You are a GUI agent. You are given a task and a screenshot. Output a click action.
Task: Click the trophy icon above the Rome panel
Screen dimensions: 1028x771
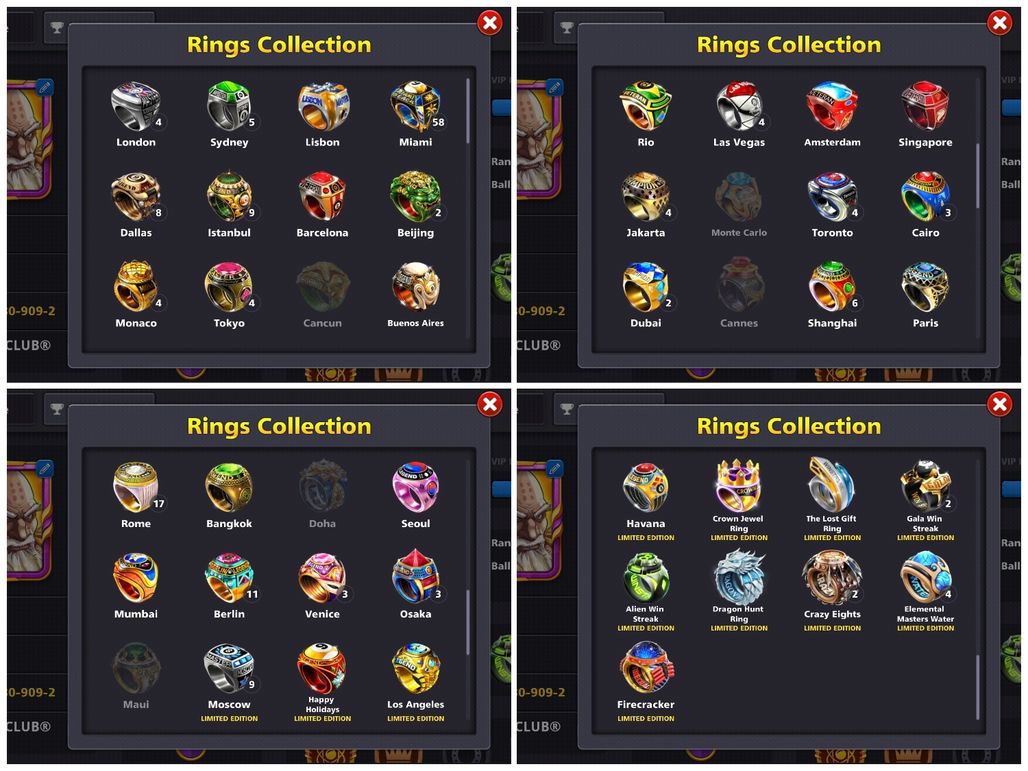pyautogui.click(x=58, y=408)
